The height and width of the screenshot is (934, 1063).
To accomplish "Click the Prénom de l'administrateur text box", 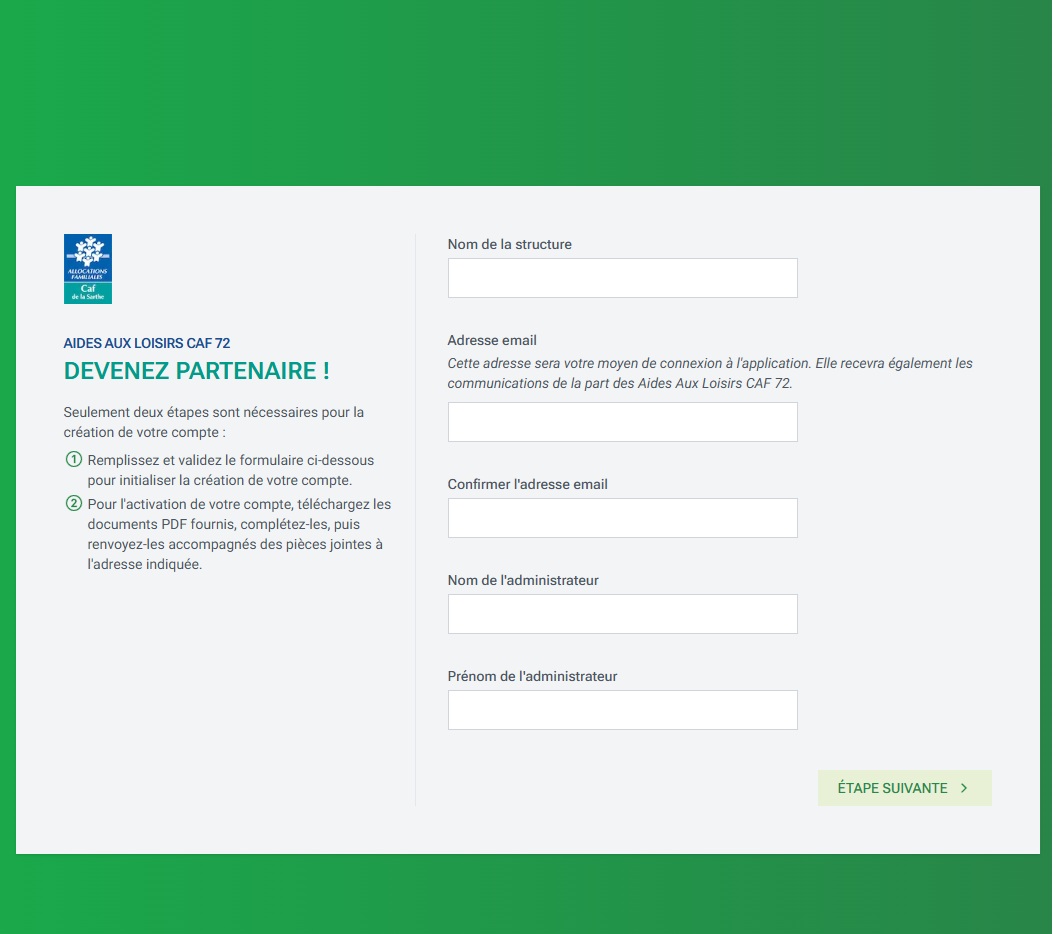I will (x=622, y=710).
